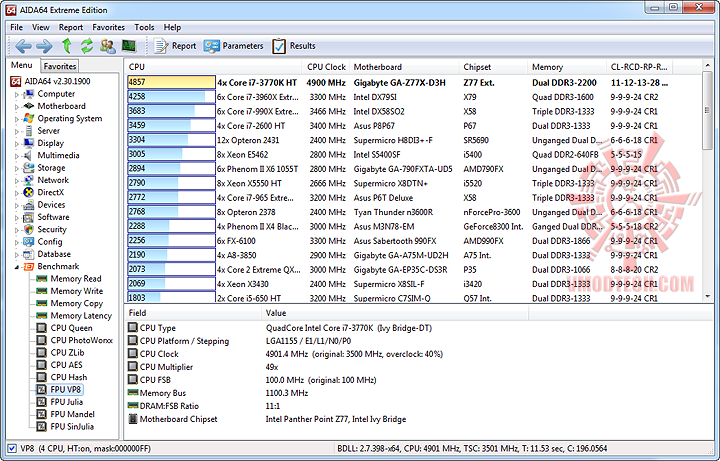Click the Back arrow toolbar icon
This screenshot has width=720, height=461.
[23, 46]
